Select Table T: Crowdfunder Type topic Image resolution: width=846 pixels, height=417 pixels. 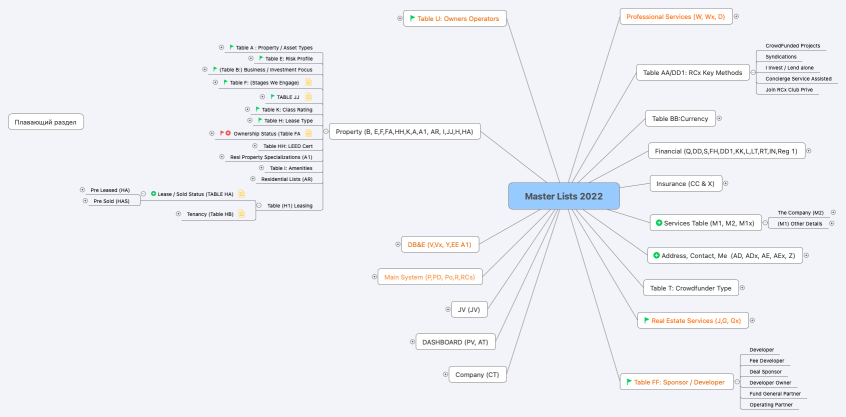(x=691, y=288)
